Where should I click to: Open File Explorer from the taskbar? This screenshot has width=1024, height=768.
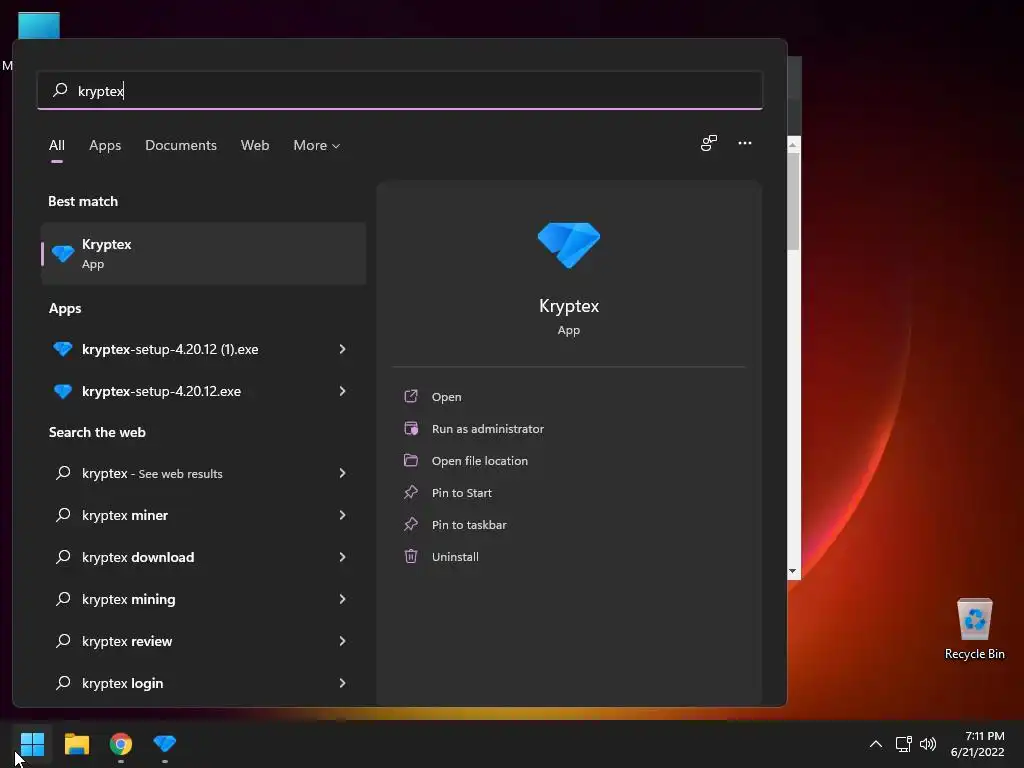point(76,743)
